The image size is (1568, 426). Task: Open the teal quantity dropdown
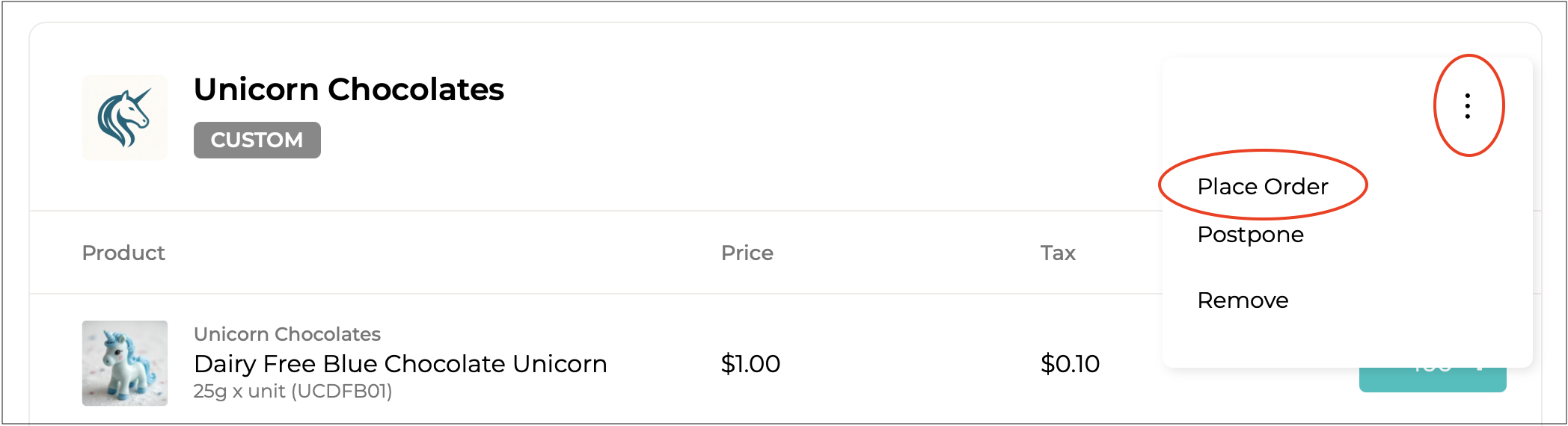(1432, 380)
